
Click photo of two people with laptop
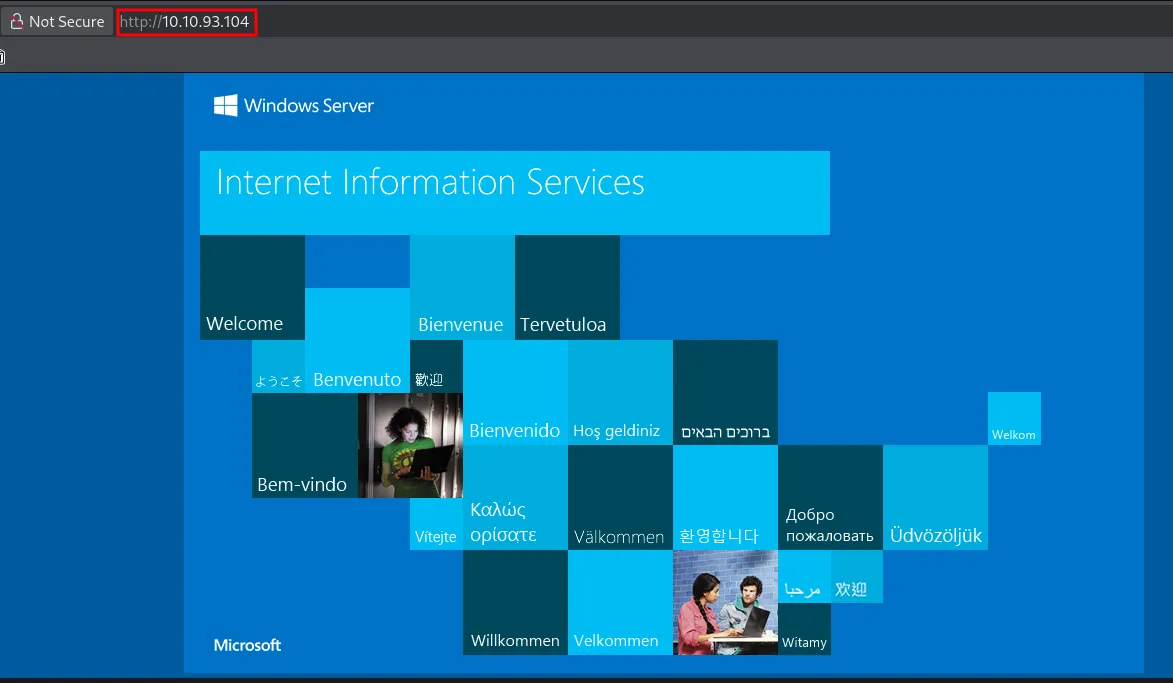725,602
